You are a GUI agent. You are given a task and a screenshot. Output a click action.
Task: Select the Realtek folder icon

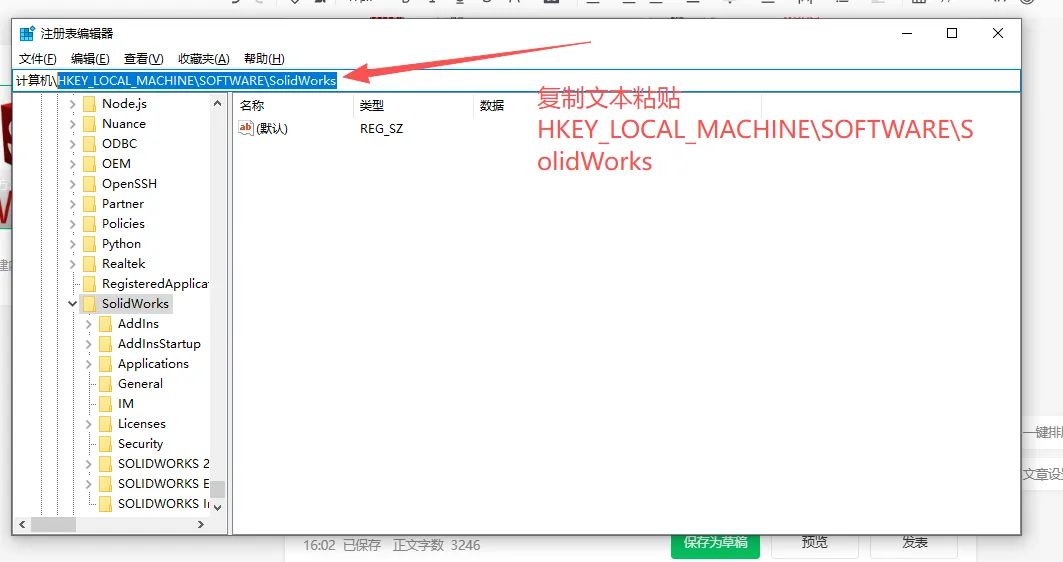pos(89,264)
